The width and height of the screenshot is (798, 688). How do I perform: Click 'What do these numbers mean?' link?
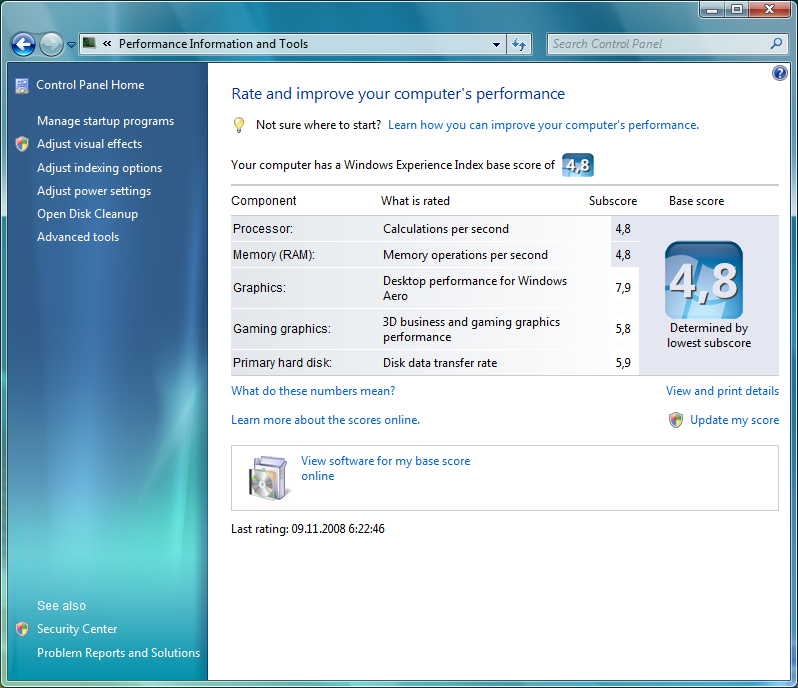pyautogui.click(x=313, y=391)
